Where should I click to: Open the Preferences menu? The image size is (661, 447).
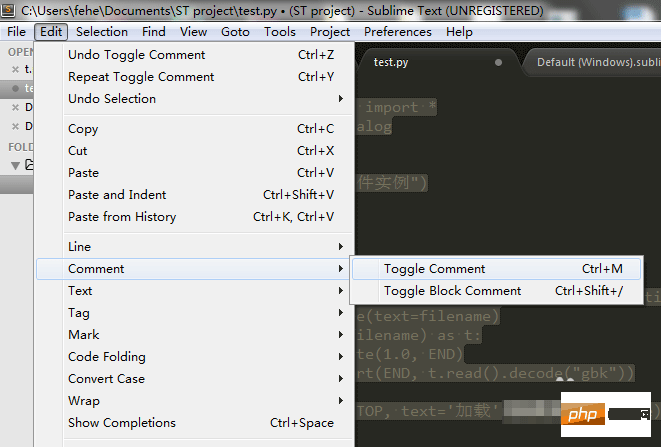point(398,32)
